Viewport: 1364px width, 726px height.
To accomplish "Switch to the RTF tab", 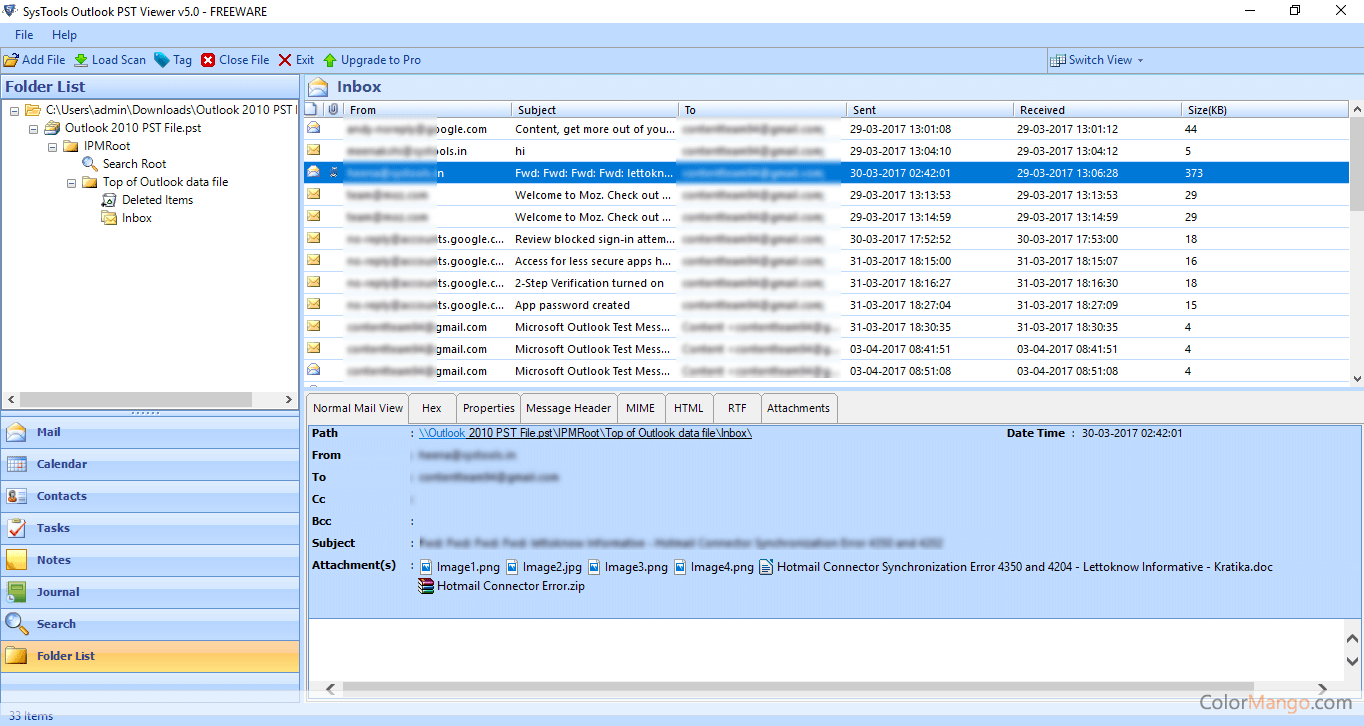I will coord(737,408).
